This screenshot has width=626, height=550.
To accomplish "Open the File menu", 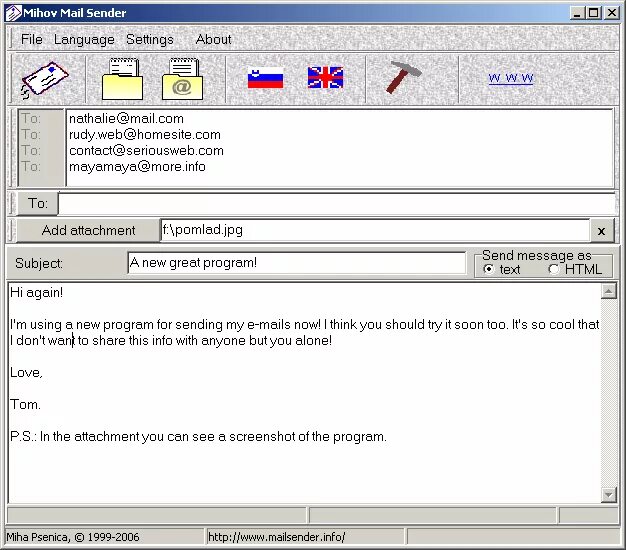I will point(32,39).
